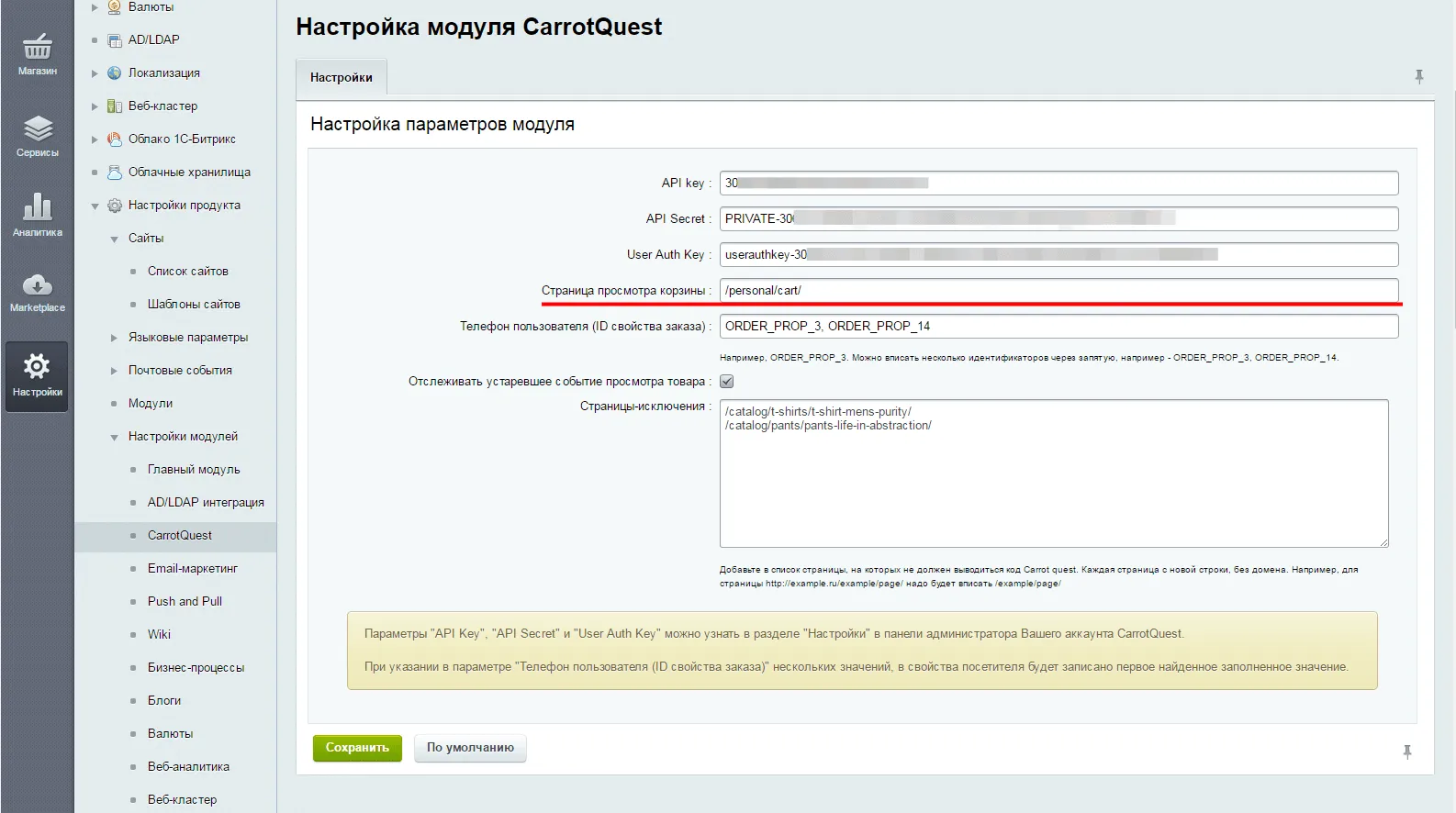Screen dimensions: 1456x813
Task: Open the Настройки section gear icon
Action: [x=37, y=366]
